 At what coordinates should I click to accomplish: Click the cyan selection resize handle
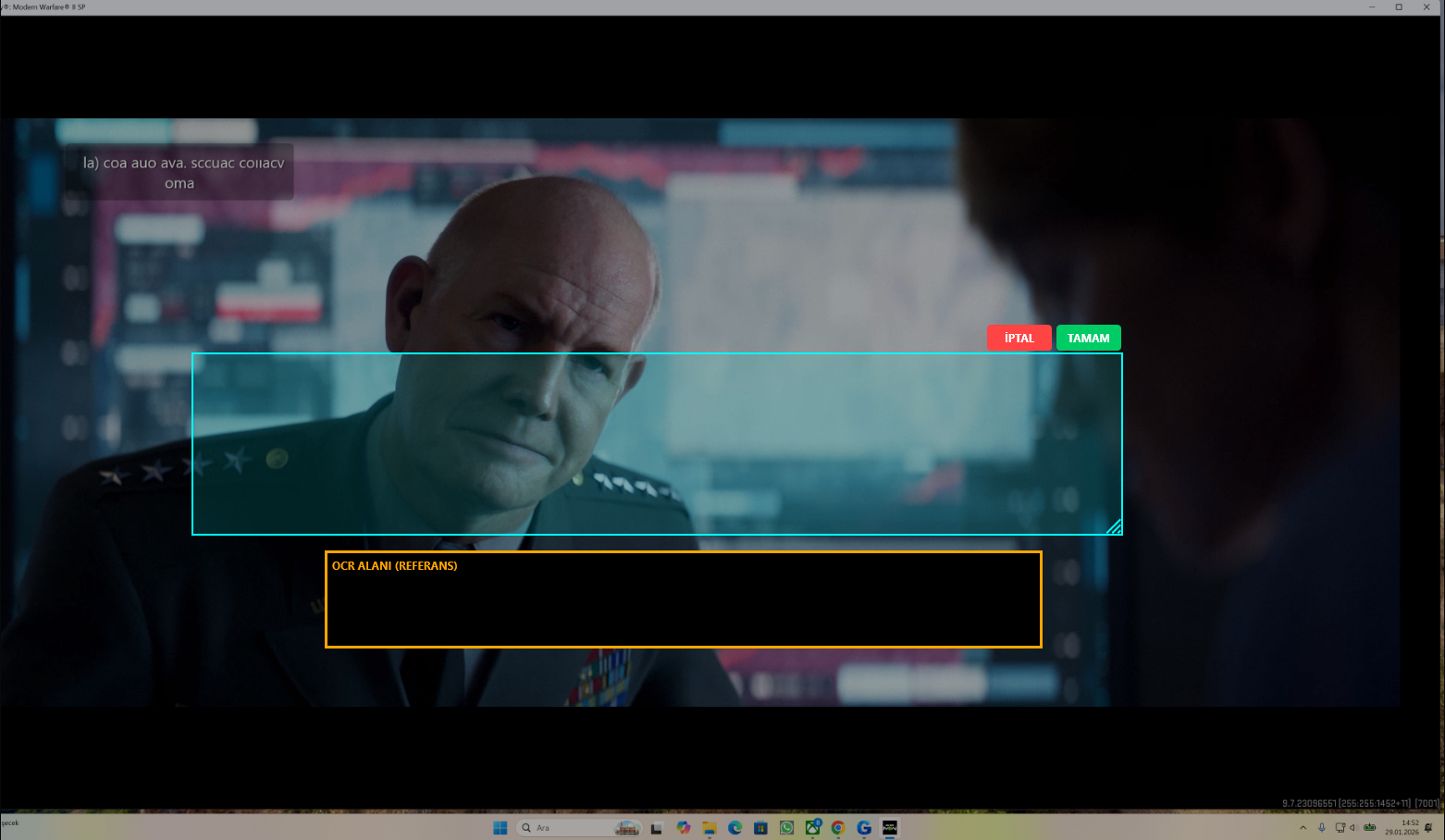tap(1114, 526)
